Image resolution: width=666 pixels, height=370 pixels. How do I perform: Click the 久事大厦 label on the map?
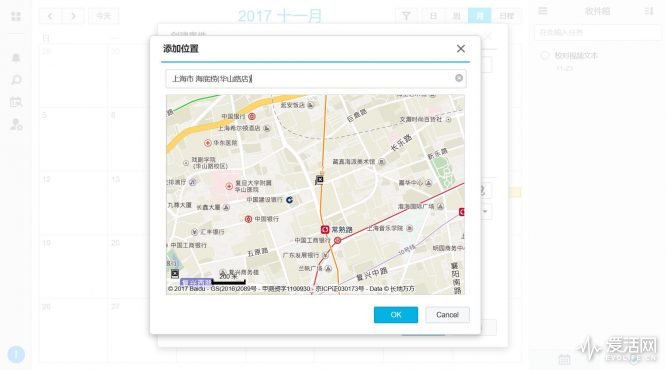pos(180,205)
